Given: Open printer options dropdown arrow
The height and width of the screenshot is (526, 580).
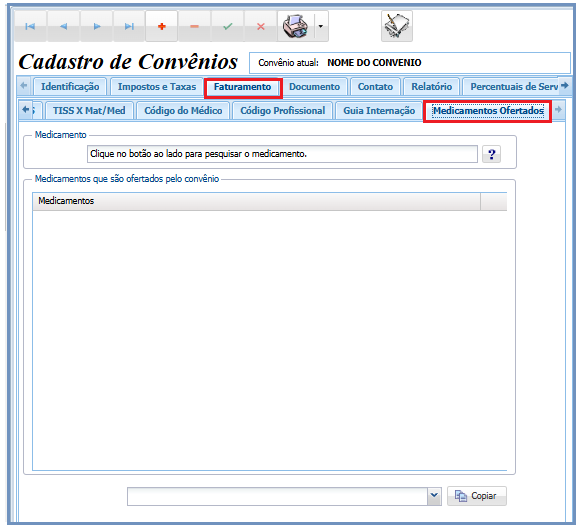Looking at the screenshot, I should pyautogui.click(x=321, y=26).
